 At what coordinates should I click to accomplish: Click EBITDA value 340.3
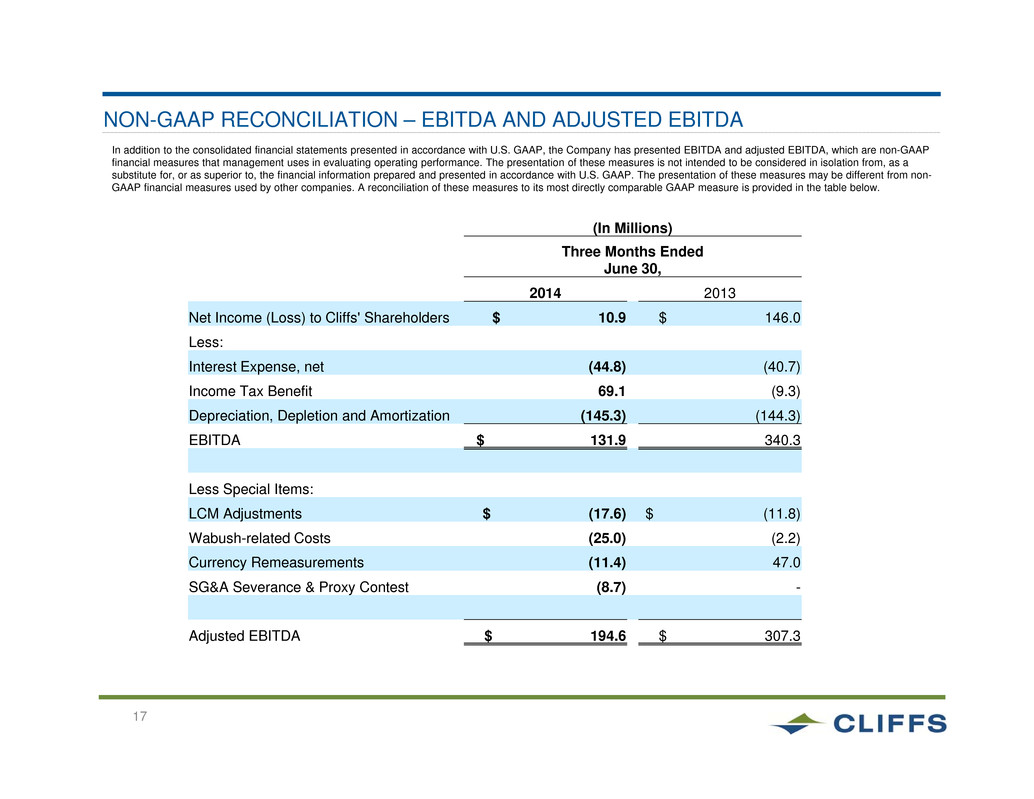(783, 440)
